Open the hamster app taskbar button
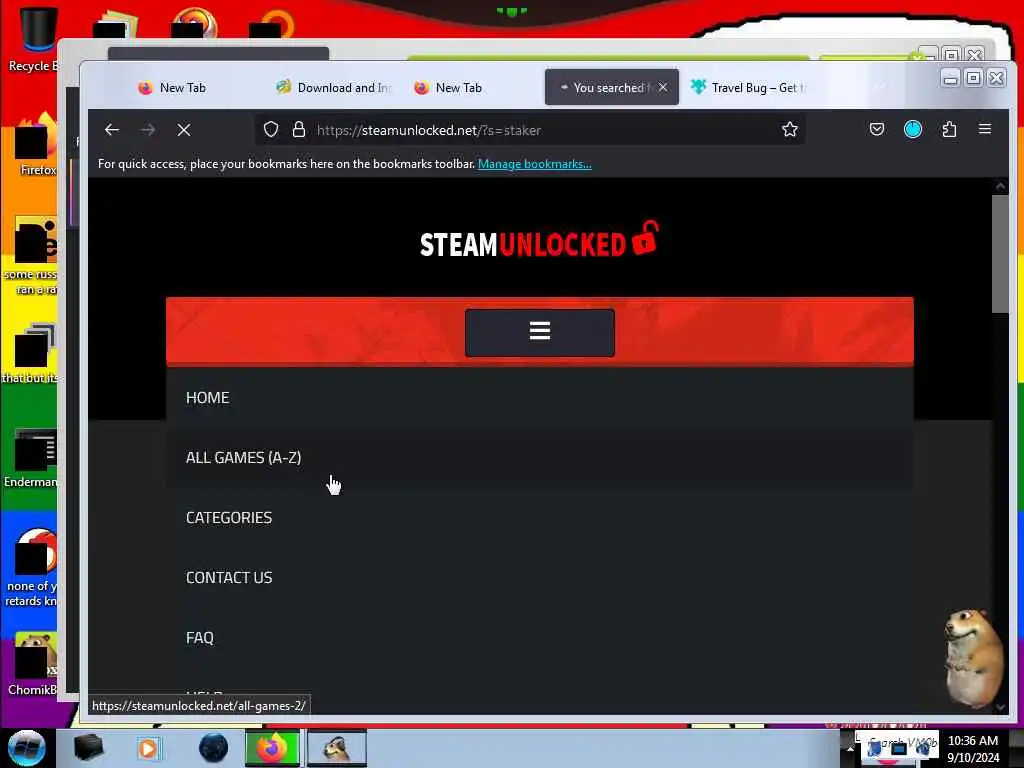The height and width of the screenshot is (768, 1024). [337, 748]
